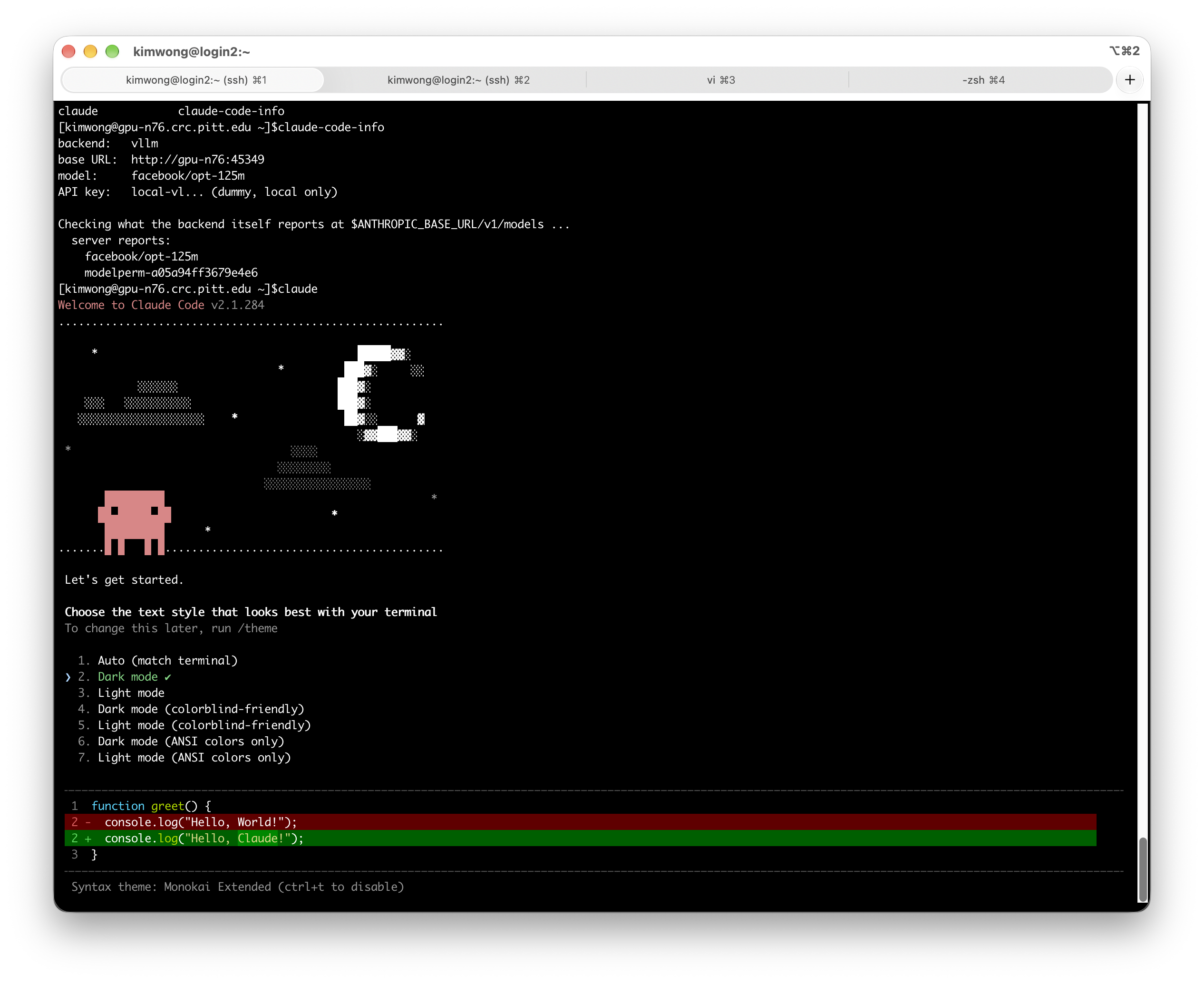Image resolution: width=1204 pixels, height=983 pixels.
Task: Click the 'backend: vllm' line
Action: pos(108,143)
